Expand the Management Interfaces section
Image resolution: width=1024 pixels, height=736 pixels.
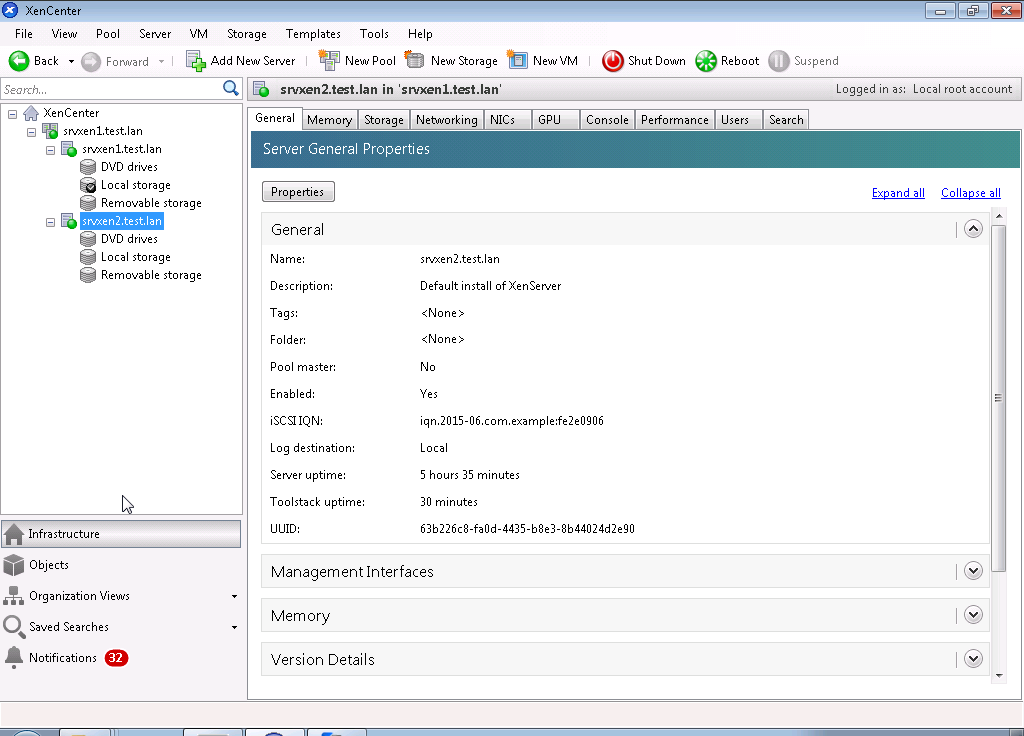click(973, 571)
